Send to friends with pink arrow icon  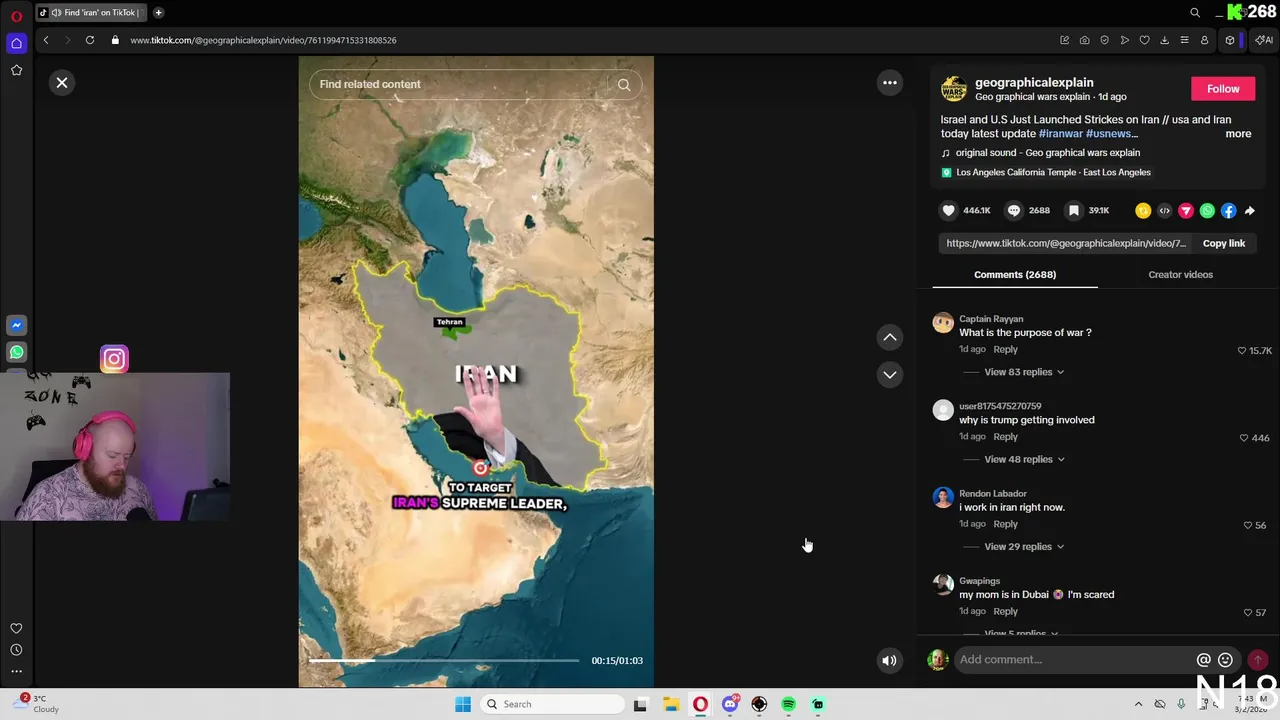1186,211
